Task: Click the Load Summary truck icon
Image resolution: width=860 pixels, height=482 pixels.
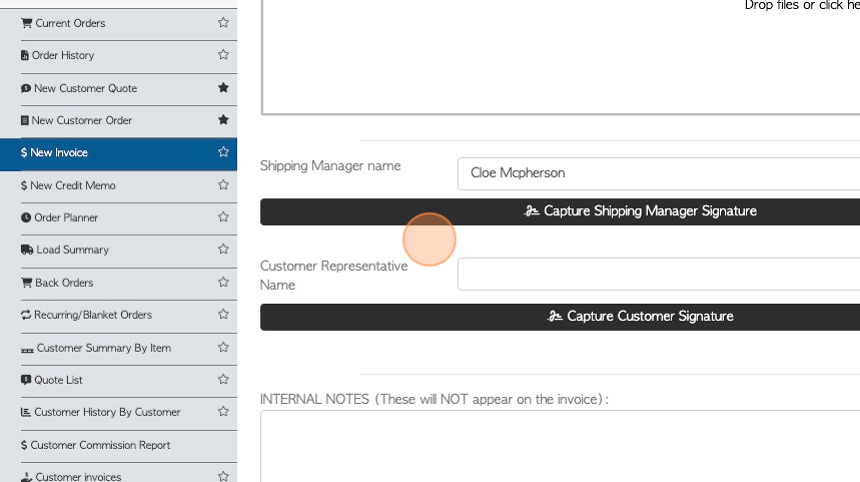Action: coord(27,250)
